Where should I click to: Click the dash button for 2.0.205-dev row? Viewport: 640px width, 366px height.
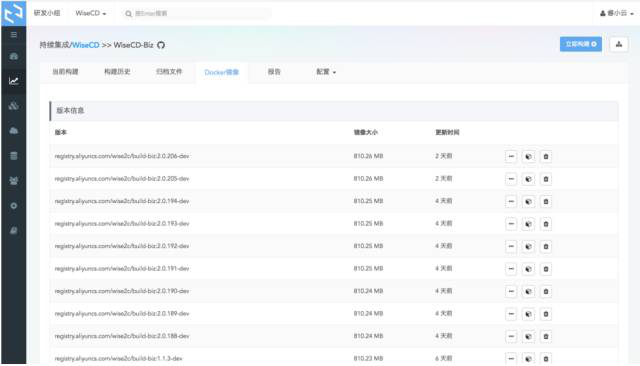[x=511, y=179]
